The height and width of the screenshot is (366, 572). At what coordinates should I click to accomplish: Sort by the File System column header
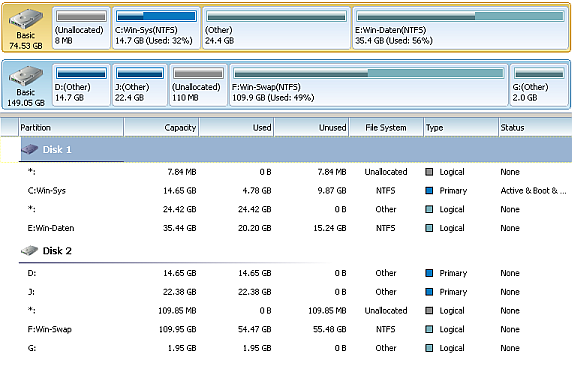386,127
